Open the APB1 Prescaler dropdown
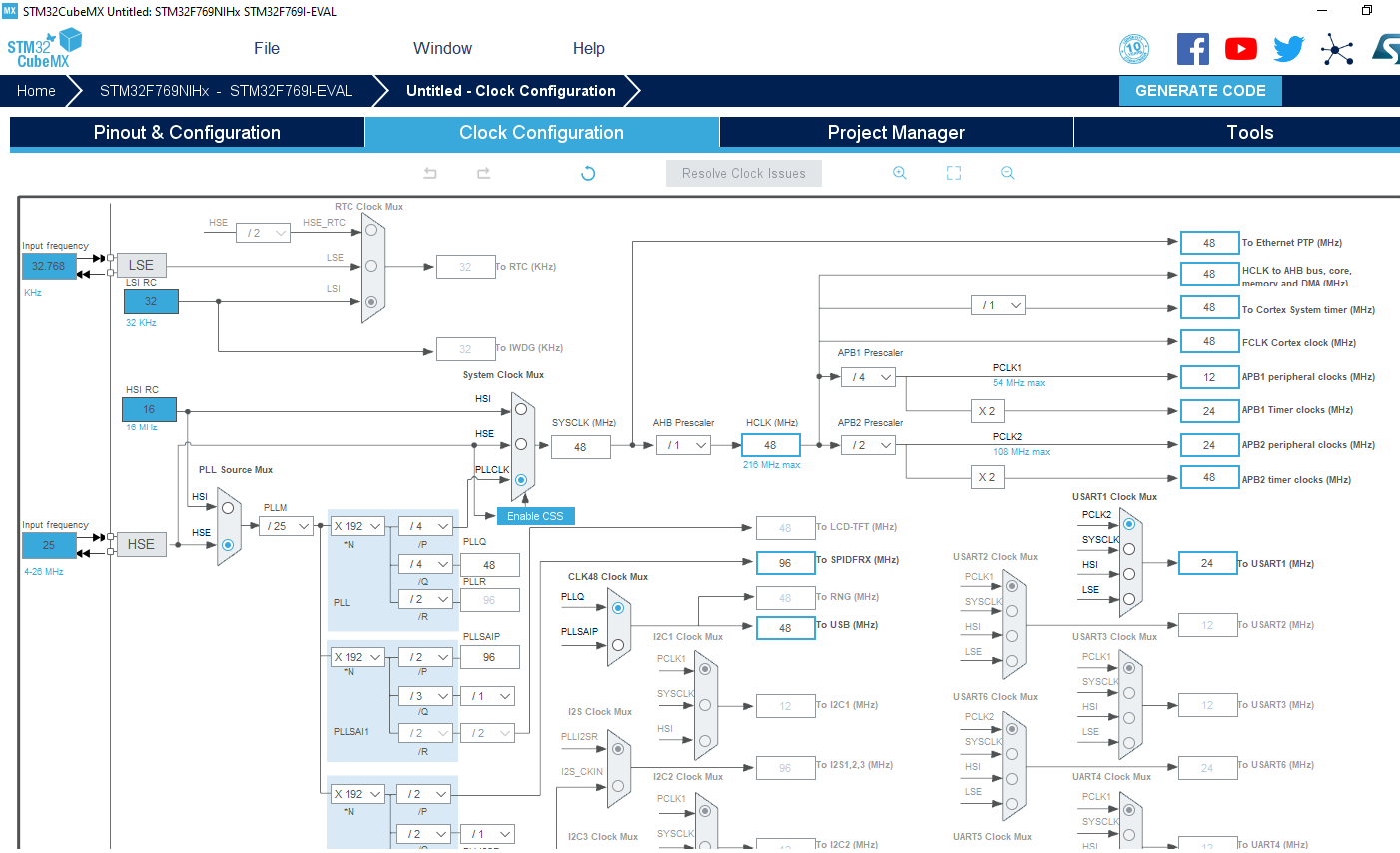1400x853 pixels. 868,377
